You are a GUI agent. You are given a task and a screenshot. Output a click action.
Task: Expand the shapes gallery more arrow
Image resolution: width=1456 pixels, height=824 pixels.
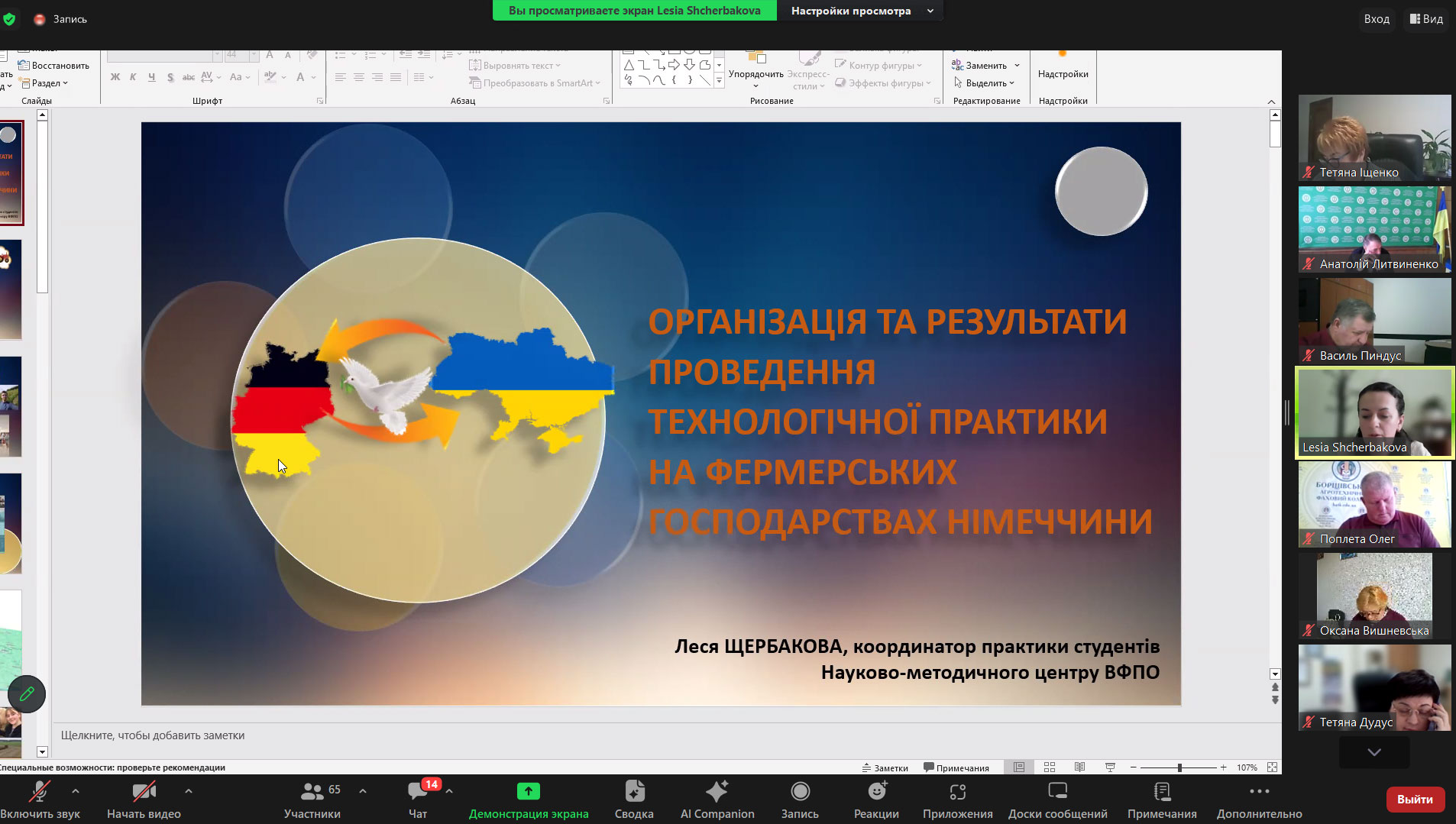(x=719, y=81)
